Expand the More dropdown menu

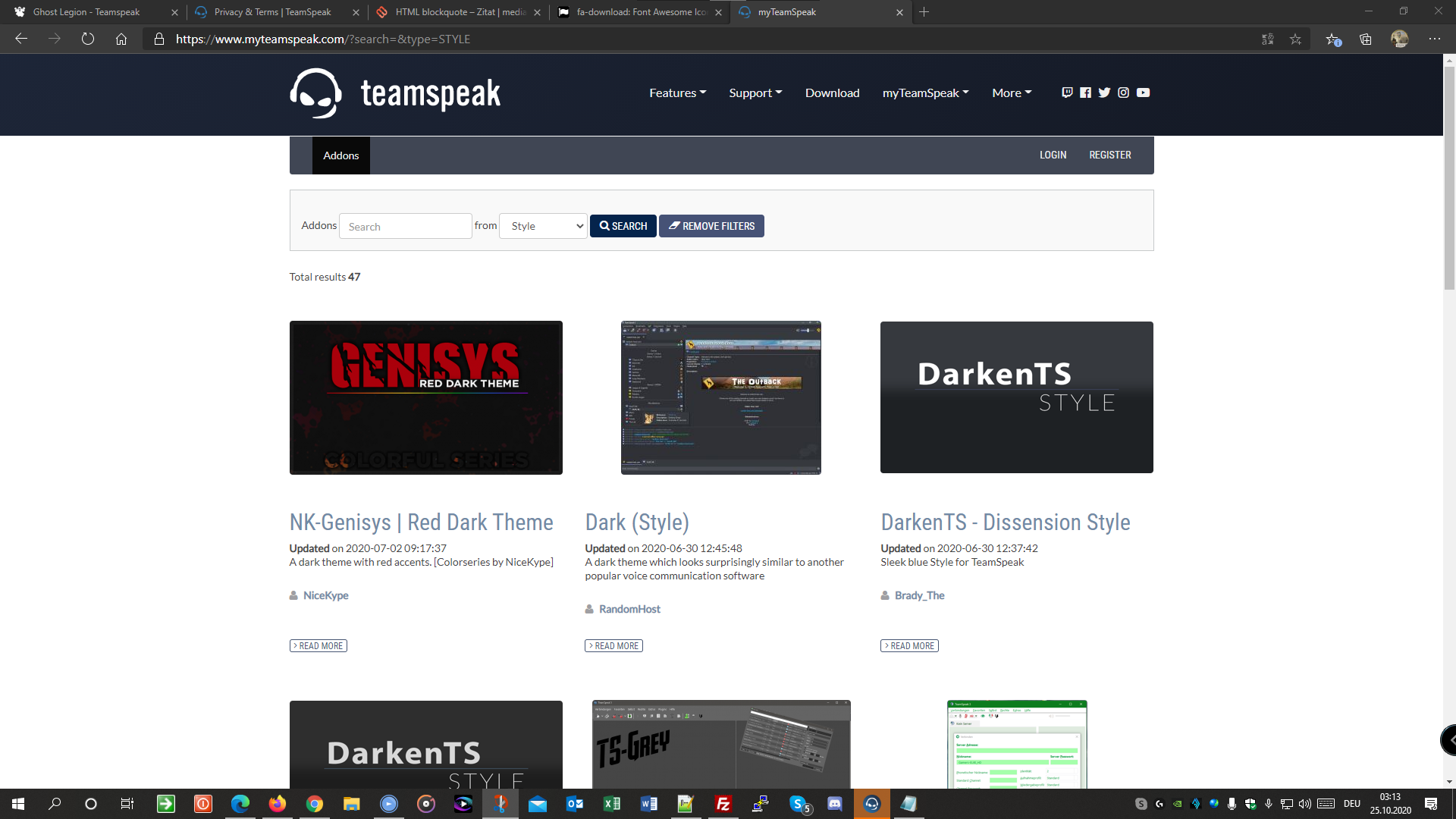tap(1012, 93)
